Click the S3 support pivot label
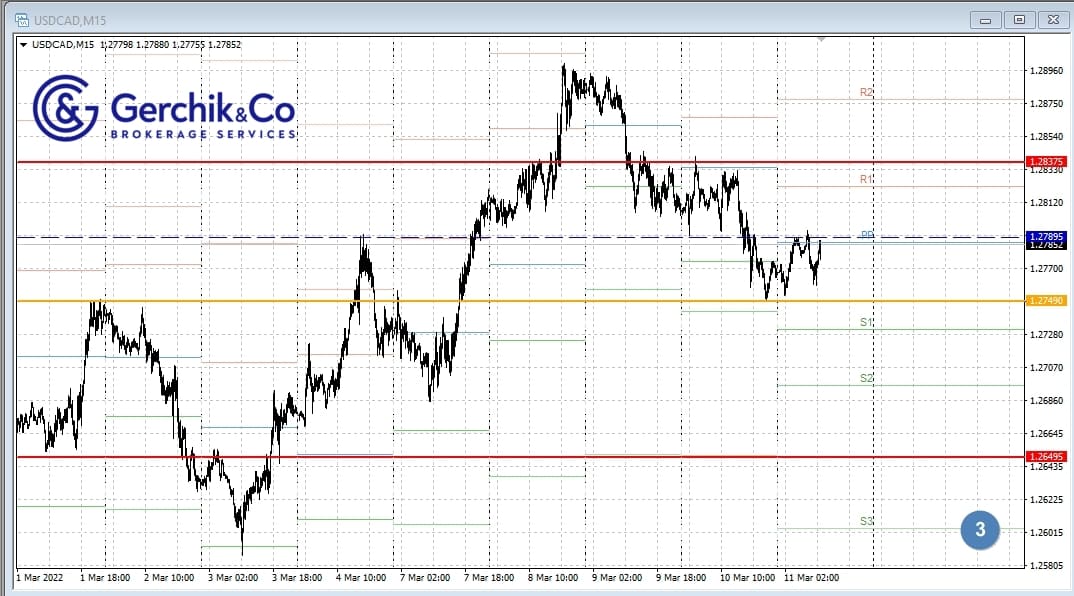 [x=866, y=521]
